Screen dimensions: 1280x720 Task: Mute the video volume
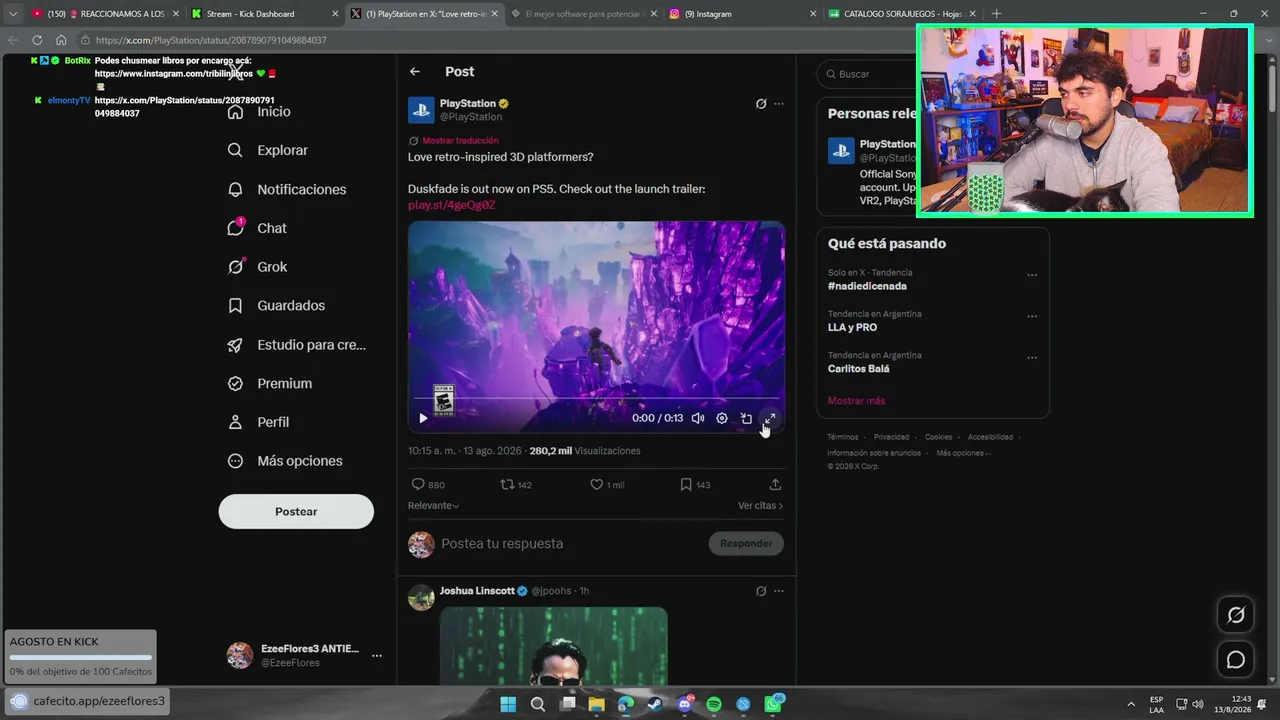(x=698, y=418)
